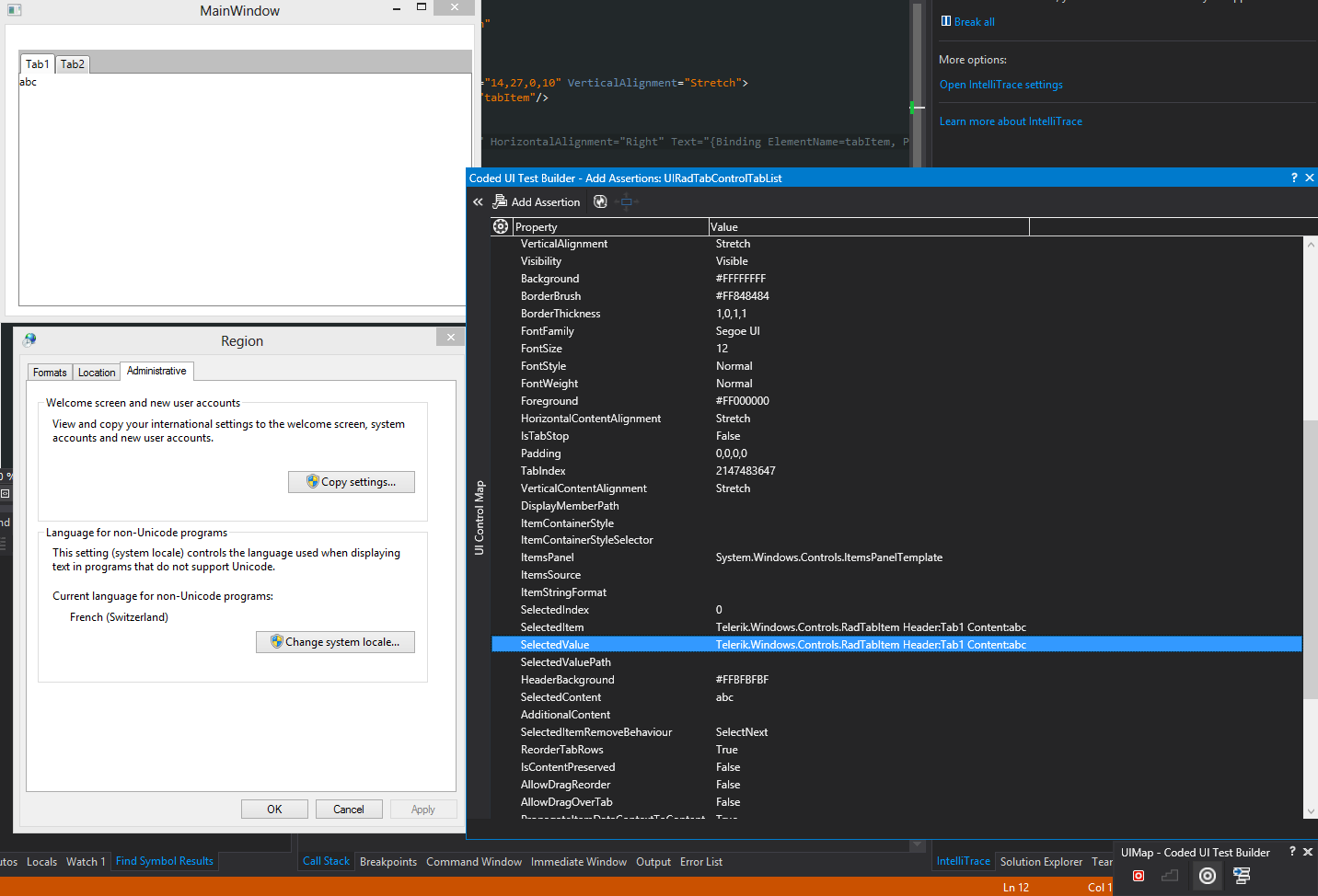Select the SelectedValue property row
Viewport: 1318px width, 896px height.
click(x=896, y=645)
